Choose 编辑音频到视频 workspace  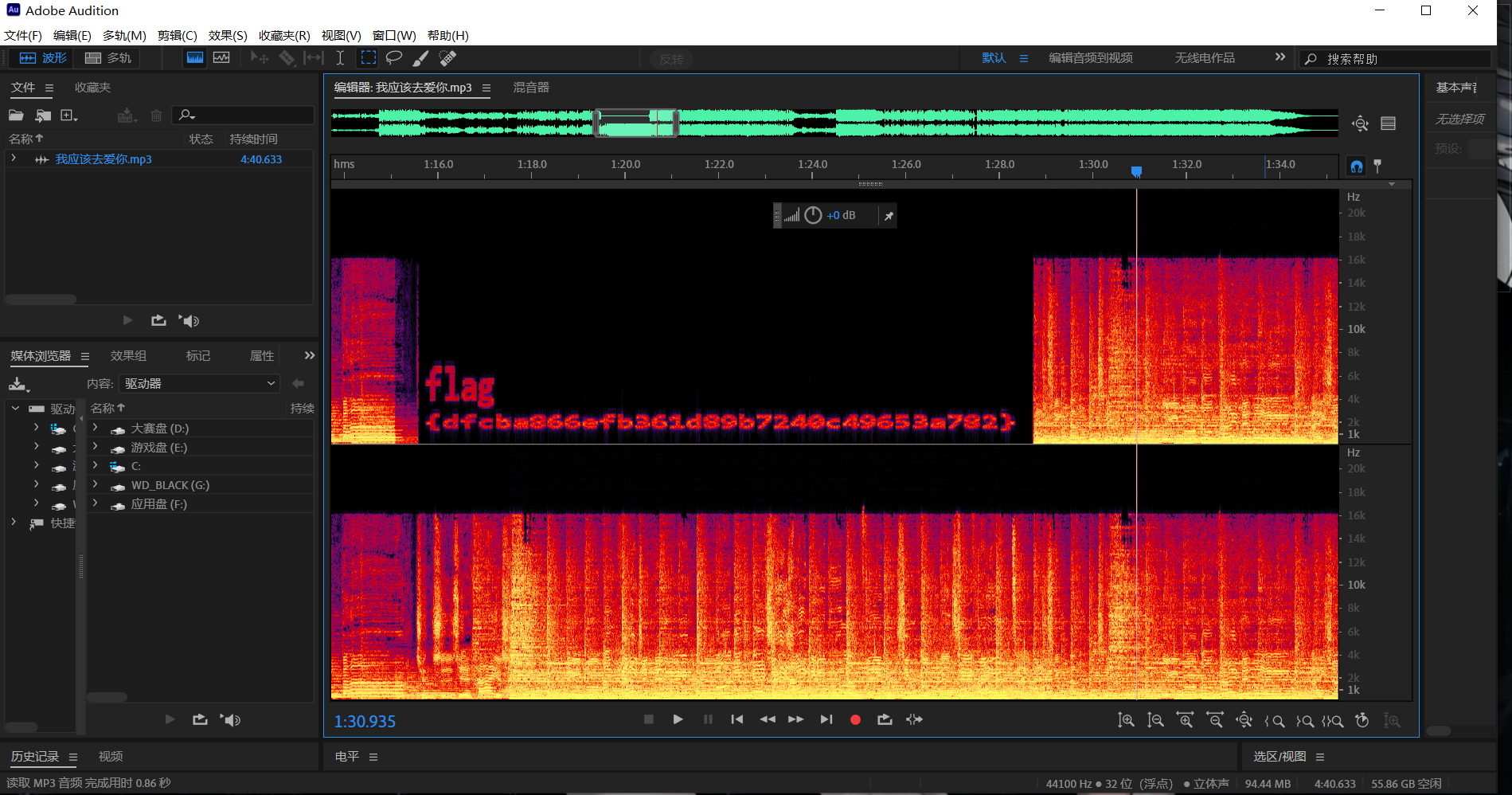[1091, 58]
